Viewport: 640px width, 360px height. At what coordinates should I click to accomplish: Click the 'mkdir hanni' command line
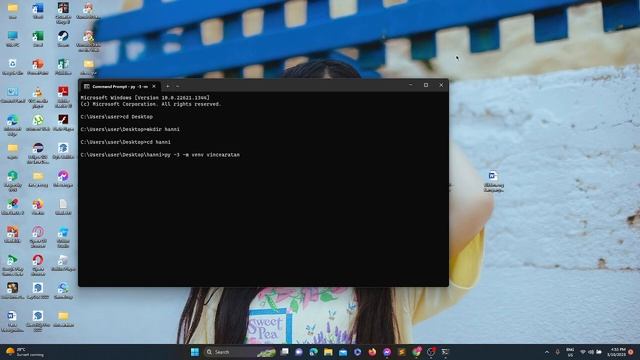click(130, 129)
